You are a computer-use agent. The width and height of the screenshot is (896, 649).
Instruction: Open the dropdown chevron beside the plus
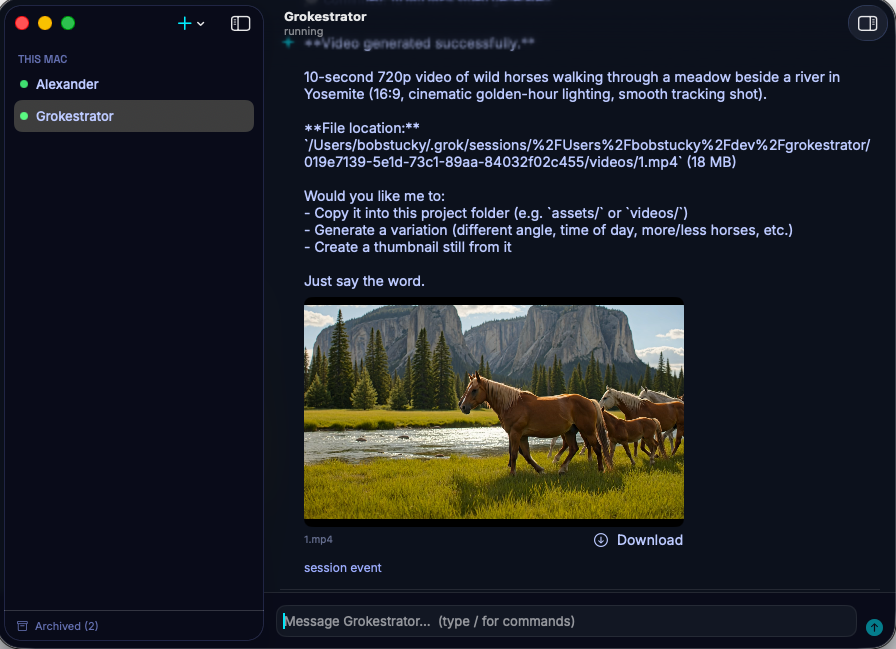[201, 24]
